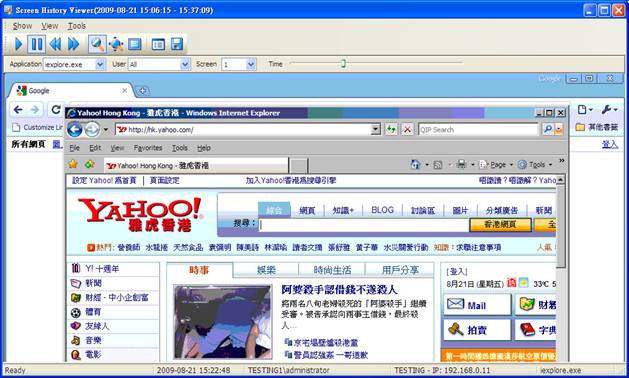Click the window layout icon beside save
Image resolution: width=629 pixels, height=378 pixels.
coord(158,44)
